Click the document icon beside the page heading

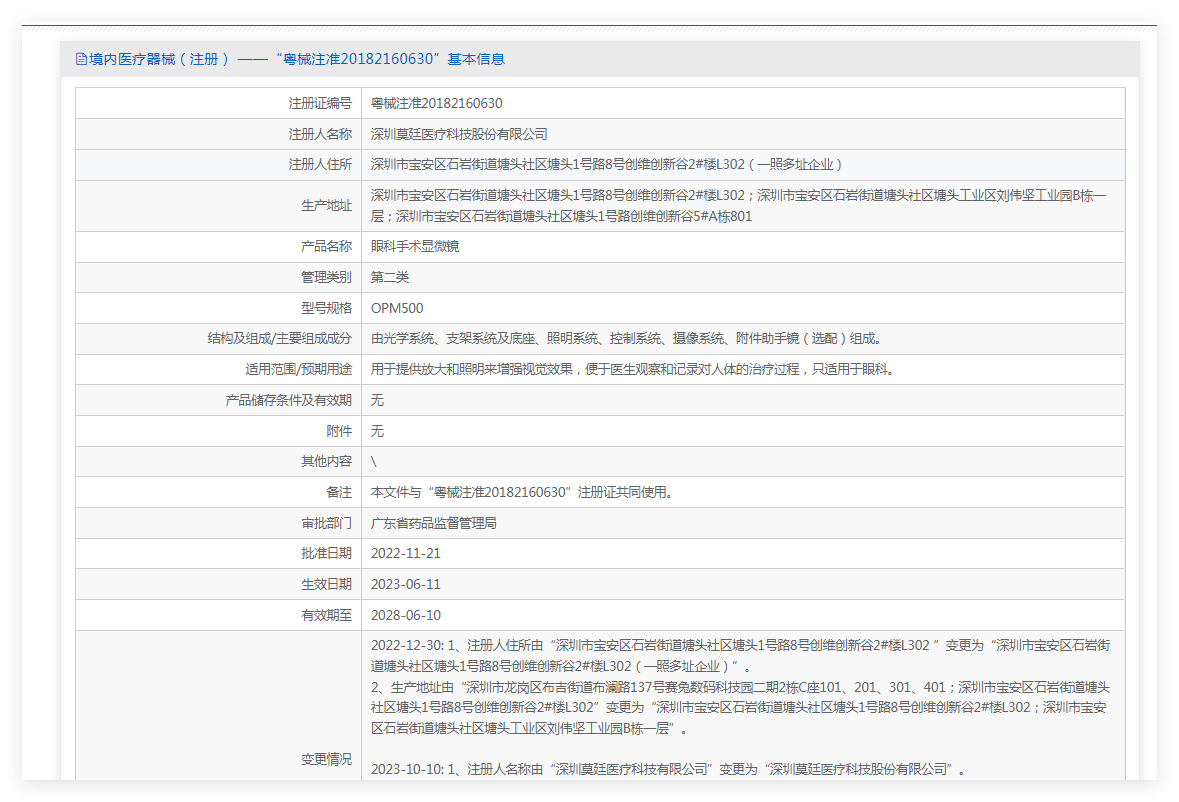coord(81,59)
